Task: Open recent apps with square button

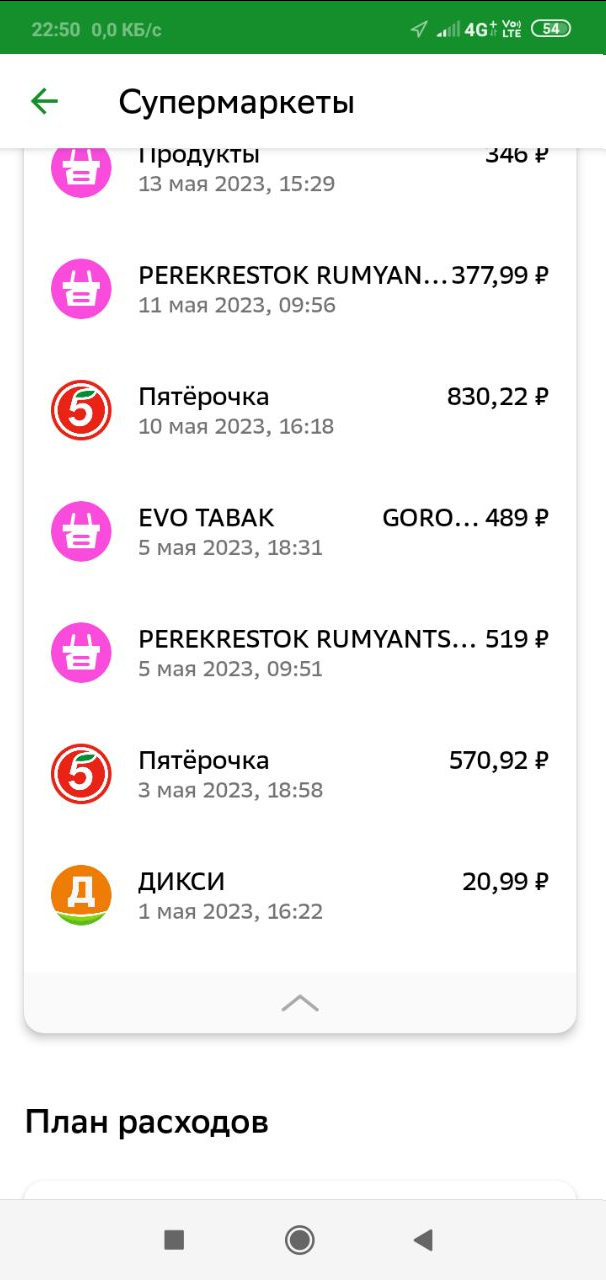Action: coord(174,1240)
